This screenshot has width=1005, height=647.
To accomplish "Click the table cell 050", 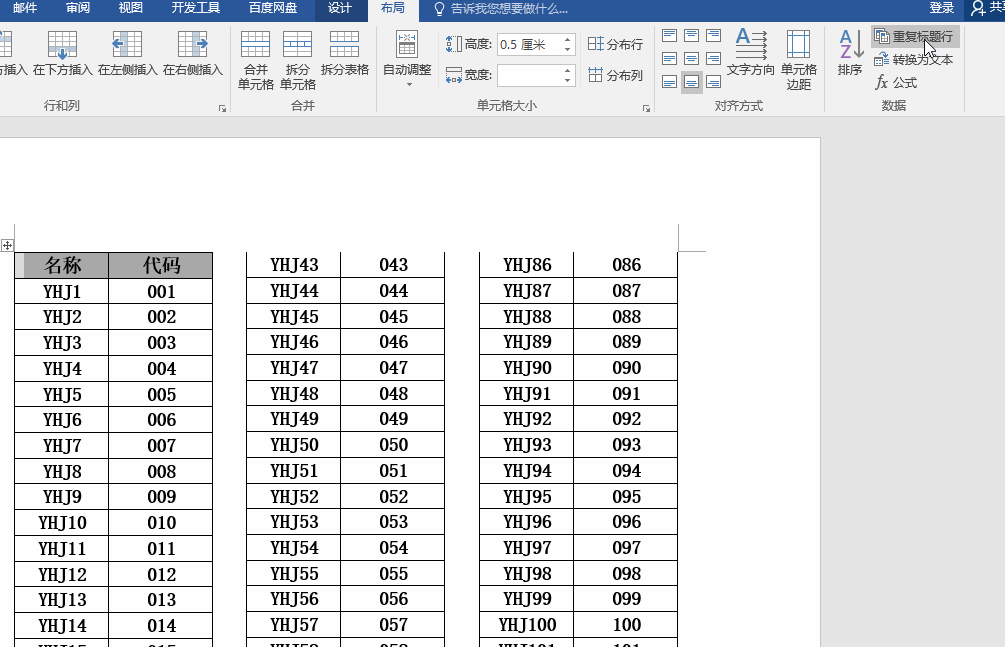I will coord(393,444).
